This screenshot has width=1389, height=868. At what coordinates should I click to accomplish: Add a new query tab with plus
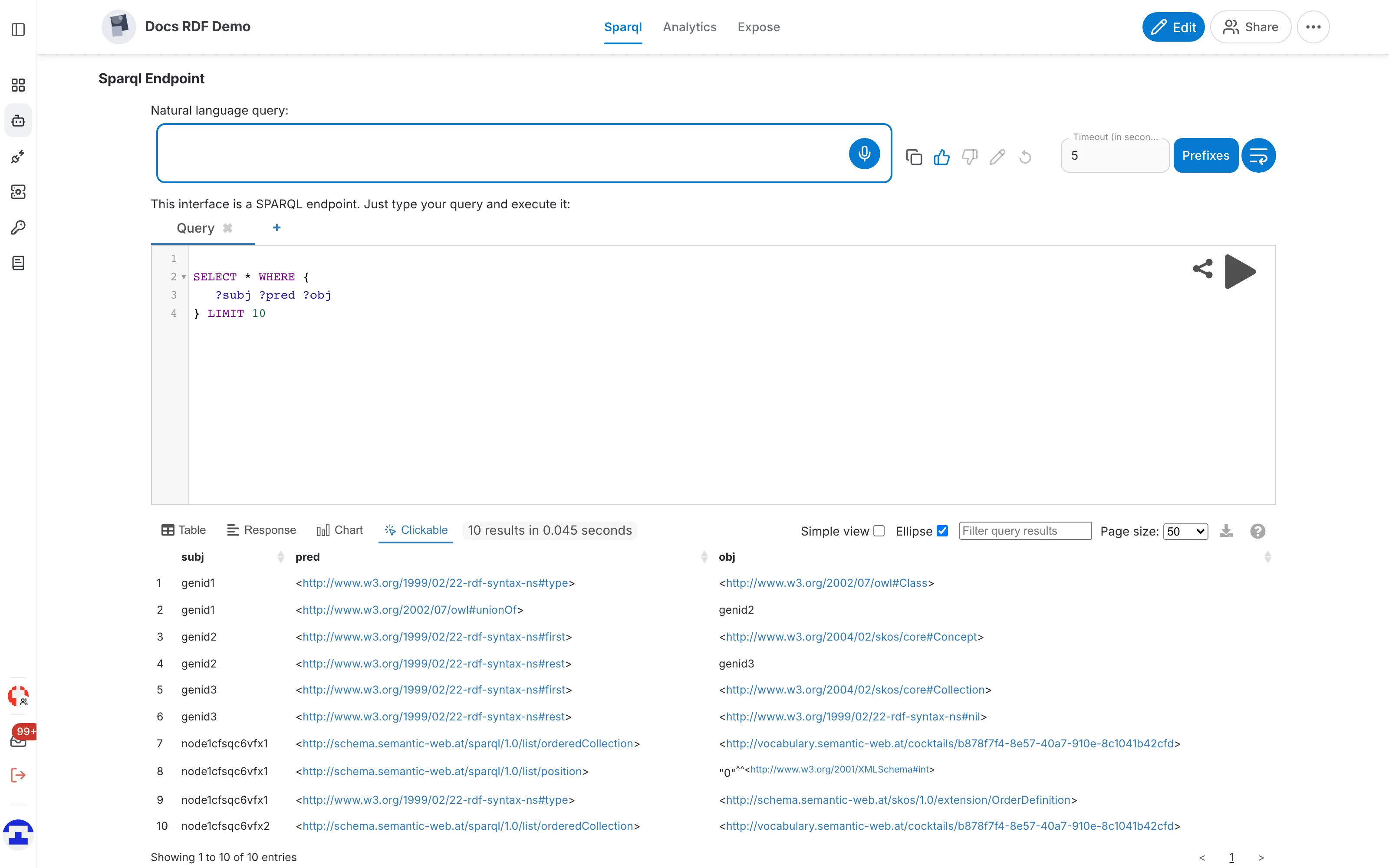pyautogui.click(x=276, y=228)
